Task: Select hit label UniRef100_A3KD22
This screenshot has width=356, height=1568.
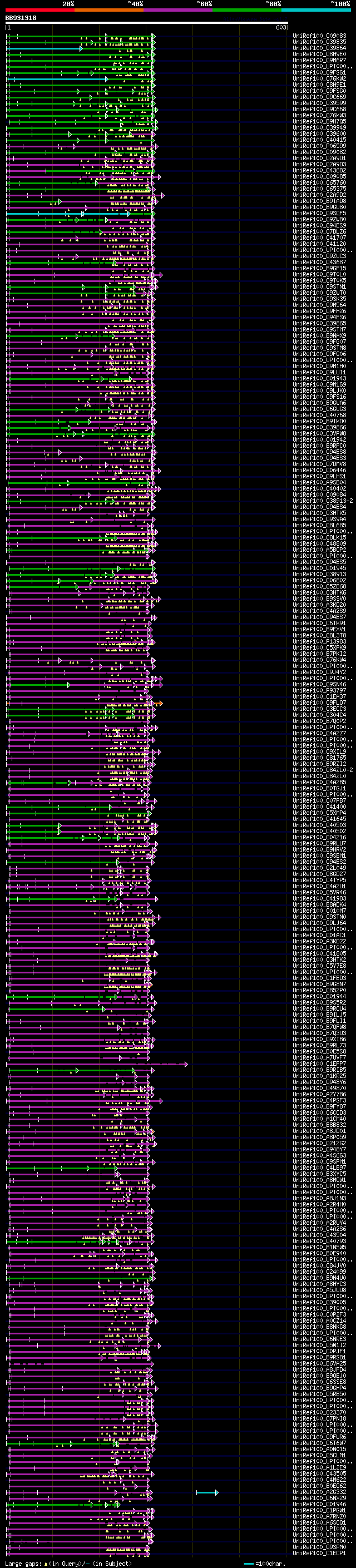Action: [319, 941]
